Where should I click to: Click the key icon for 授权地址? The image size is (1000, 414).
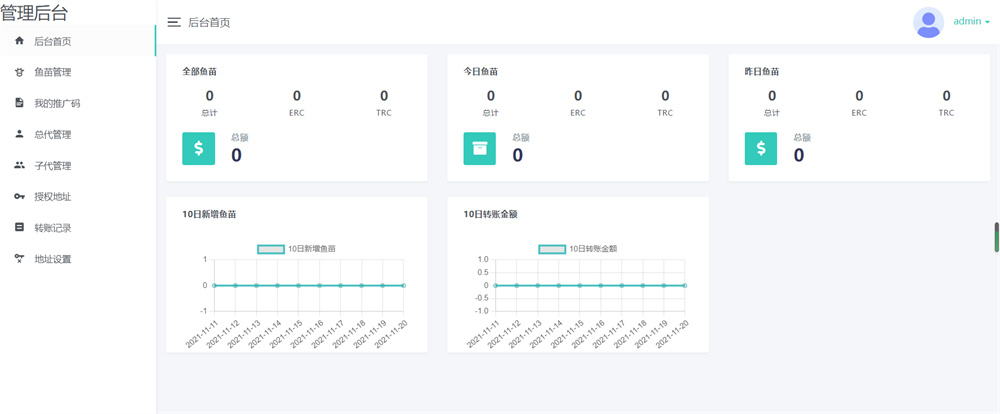[19, 197]
